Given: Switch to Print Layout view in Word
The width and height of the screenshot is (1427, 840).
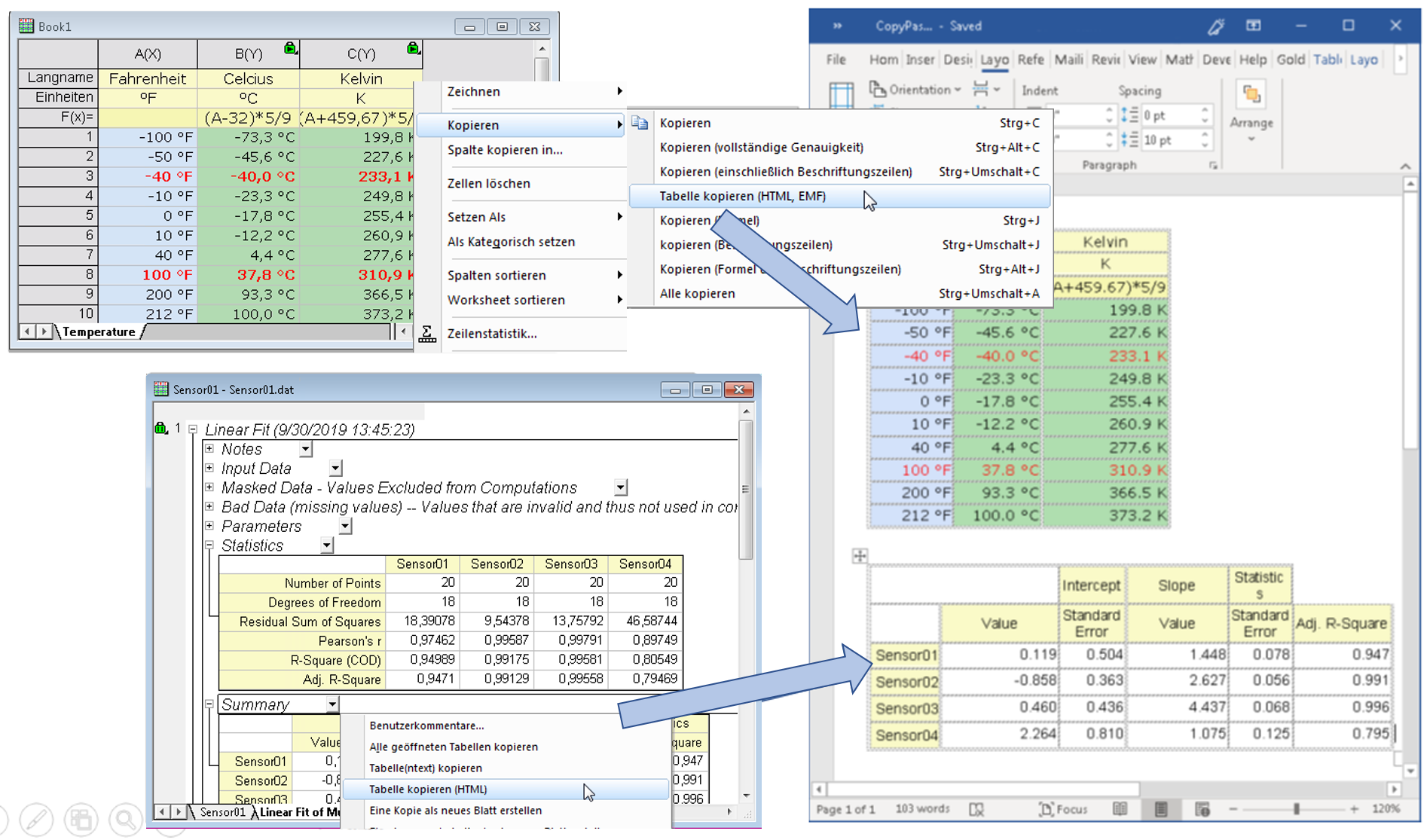Looking at the screenshot, I should pyautogui.click(x=1161, y=809).
